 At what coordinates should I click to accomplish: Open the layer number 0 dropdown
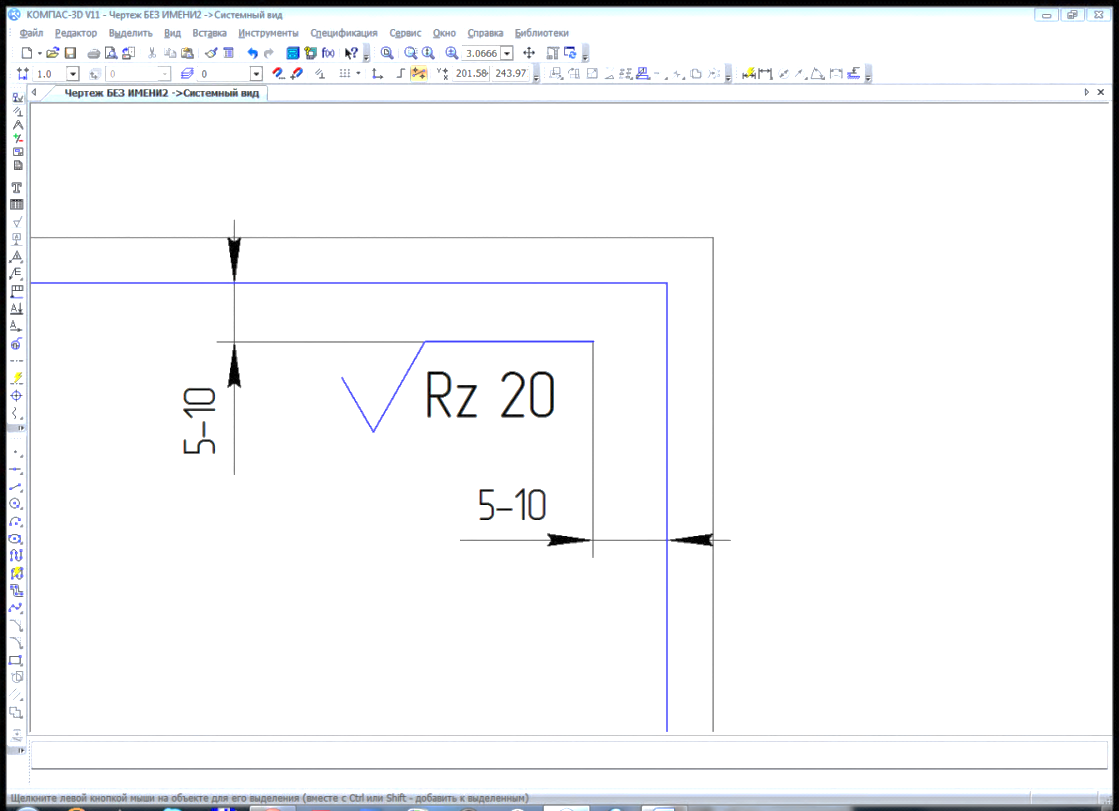(x=256, y=74)
